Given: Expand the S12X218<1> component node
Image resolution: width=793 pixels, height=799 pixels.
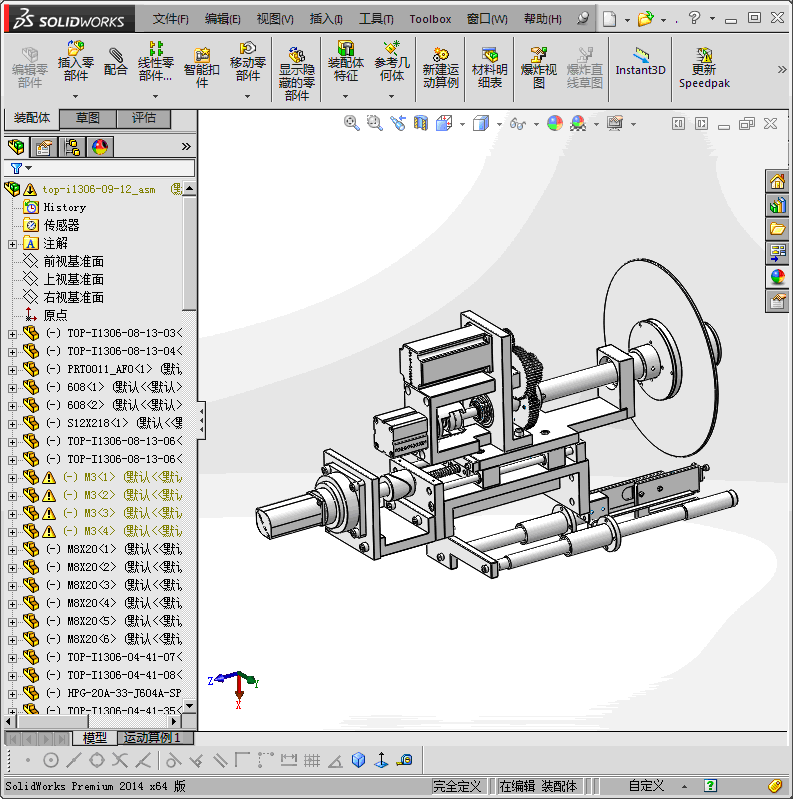Looking at the screenshot, I should pyautogui.click(x=12, y=424).
